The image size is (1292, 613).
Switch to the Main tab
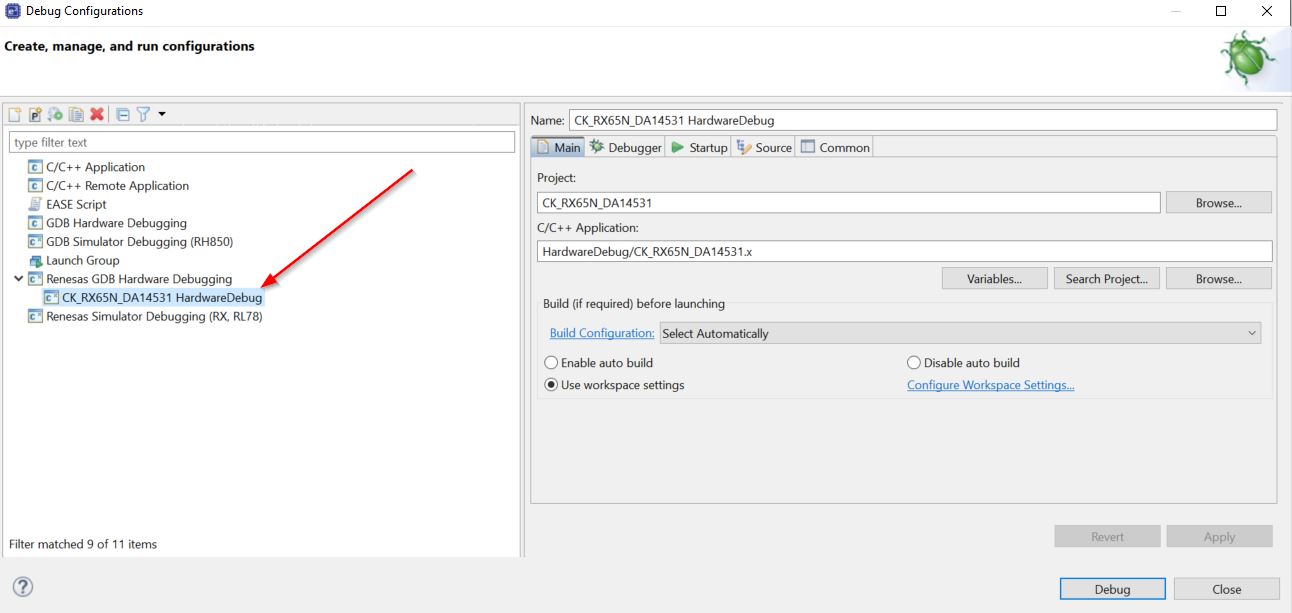558,147
